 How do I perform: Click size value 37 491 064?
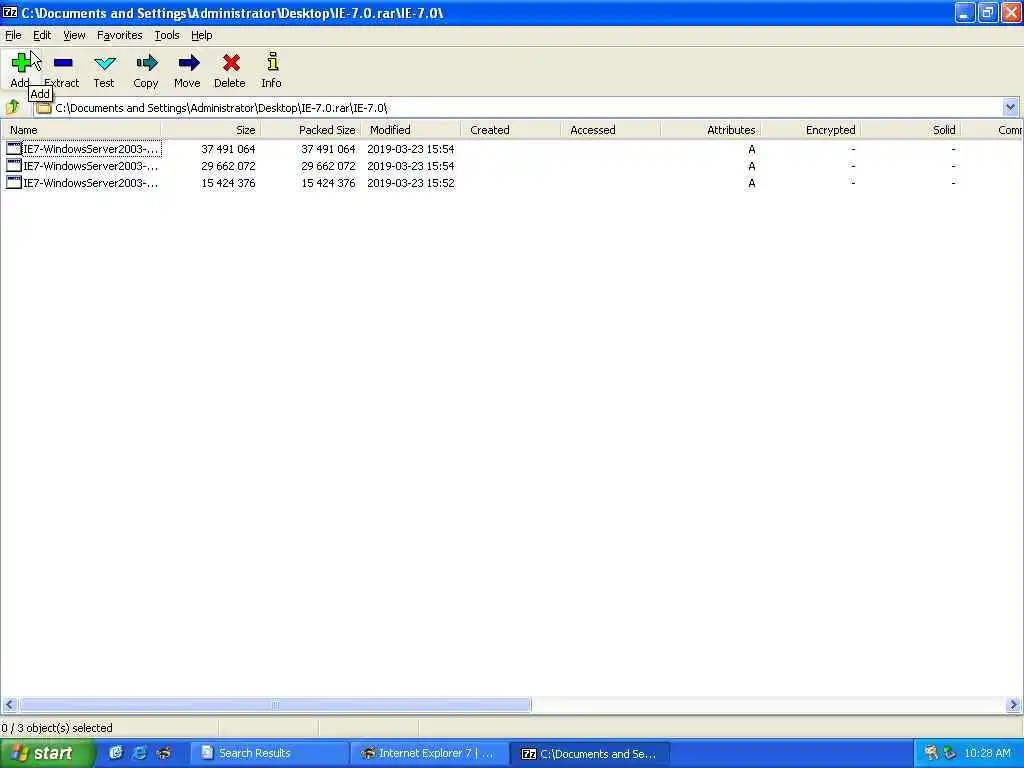tap(228, 149)
